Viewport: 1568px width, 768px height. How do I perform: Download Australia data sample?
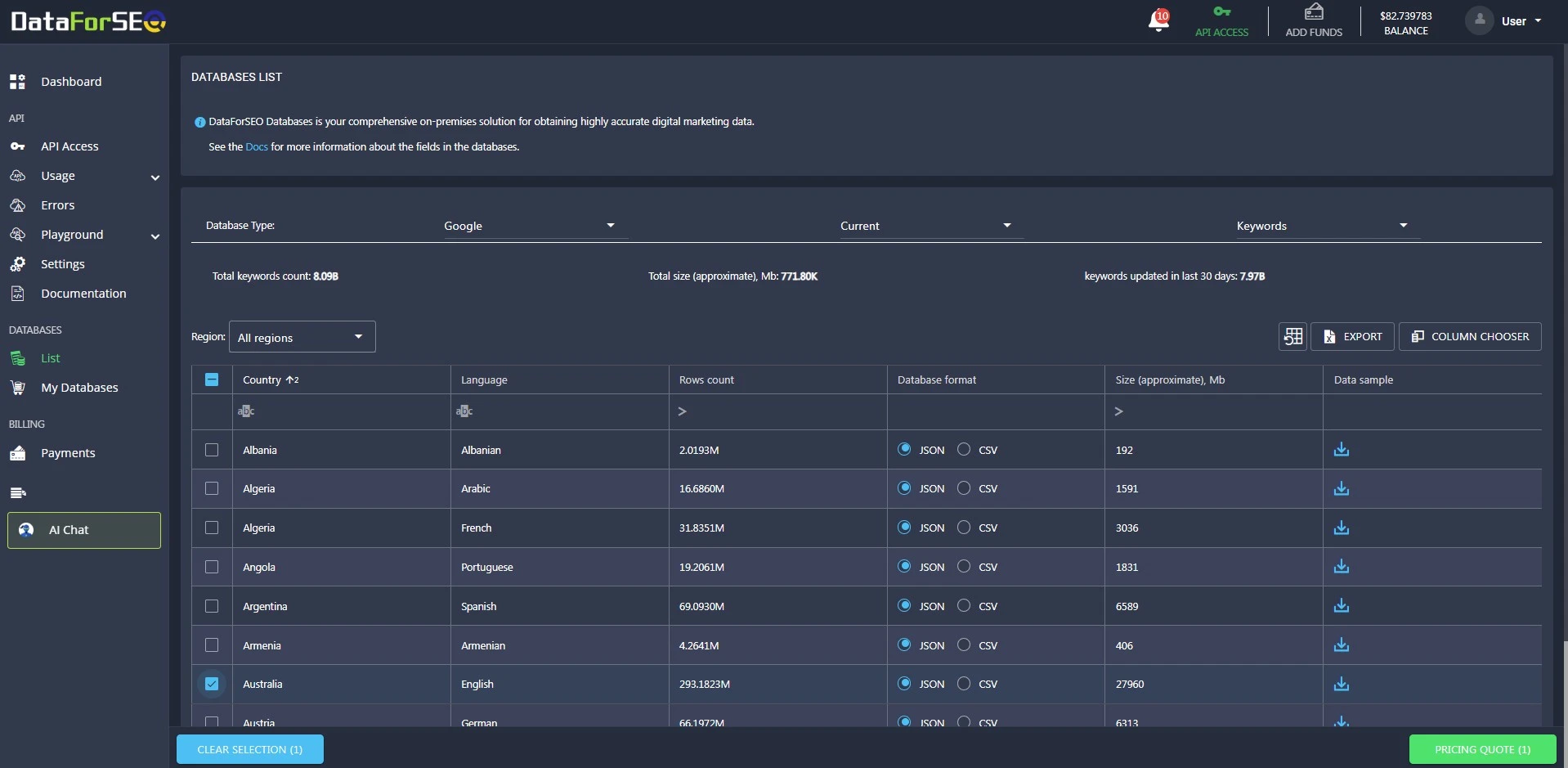coord(1342,684)
